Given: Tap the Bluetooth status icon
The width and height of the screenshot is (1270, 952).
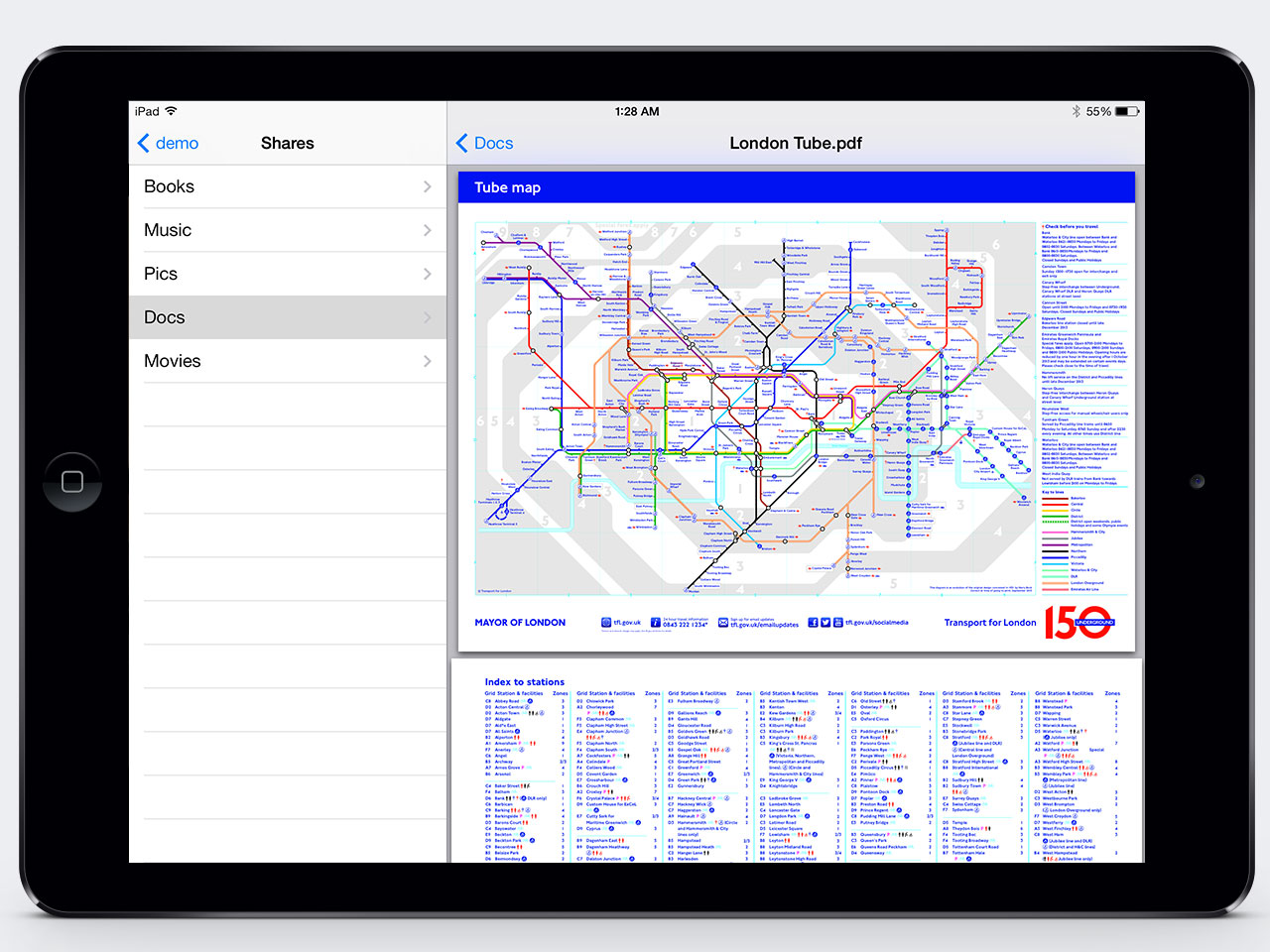Looking at the screenshot, I should tap(1076, 111).
